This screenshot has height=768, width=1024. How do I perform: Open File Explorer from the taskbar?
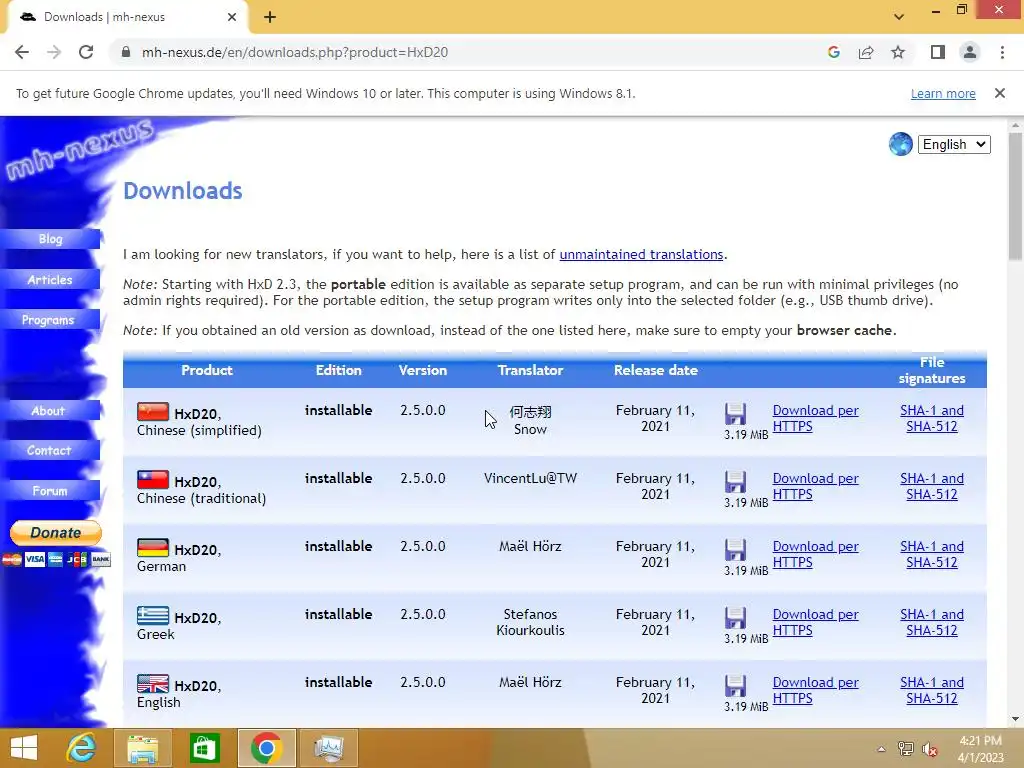pos(142,748)
